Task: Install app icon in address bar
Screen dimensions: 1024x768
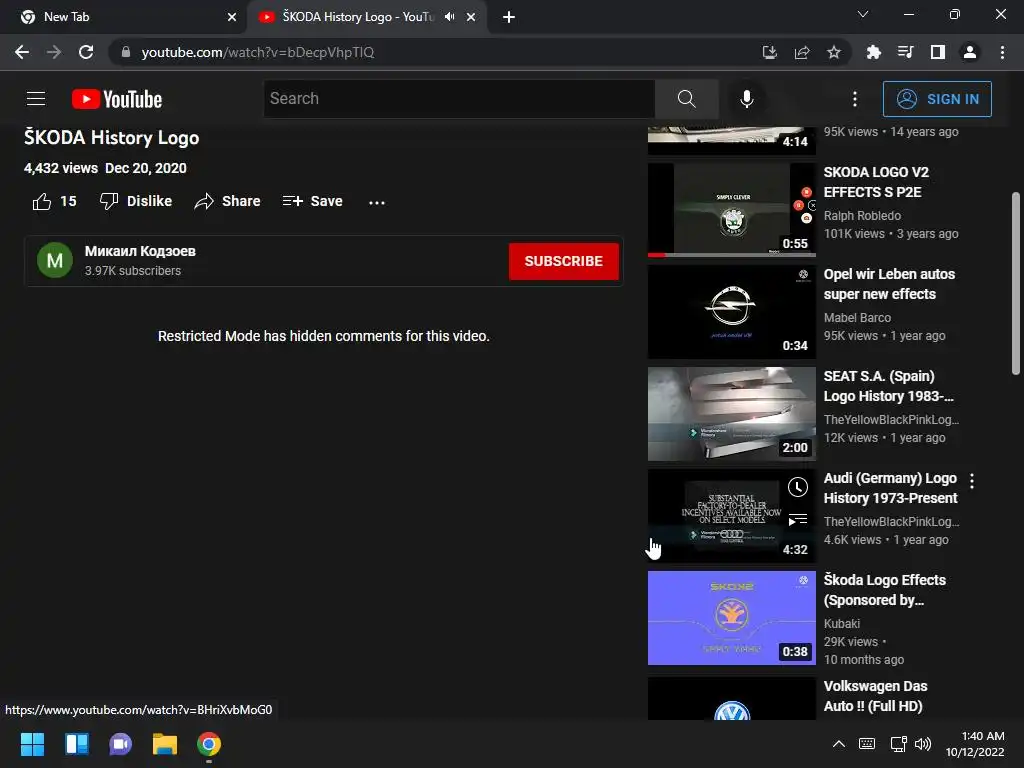Action: [769, 52]
